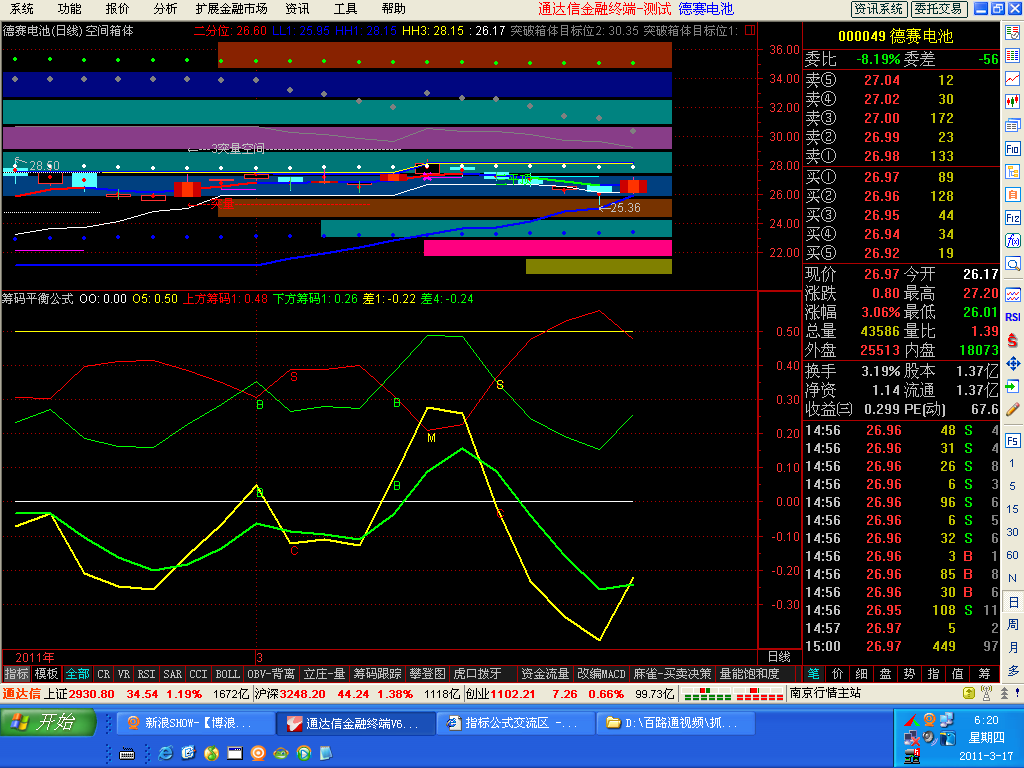Open the 扩展金融市场 menu
This screenshot has height=768, width=1024.
pos(231,9)
